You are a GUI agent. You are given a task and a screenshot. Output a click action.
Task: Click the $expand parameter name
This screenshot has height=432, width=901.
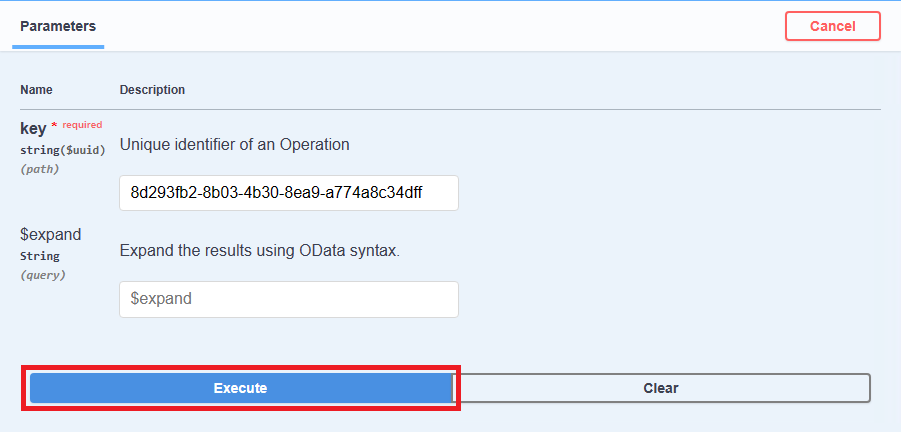(50, 234)
